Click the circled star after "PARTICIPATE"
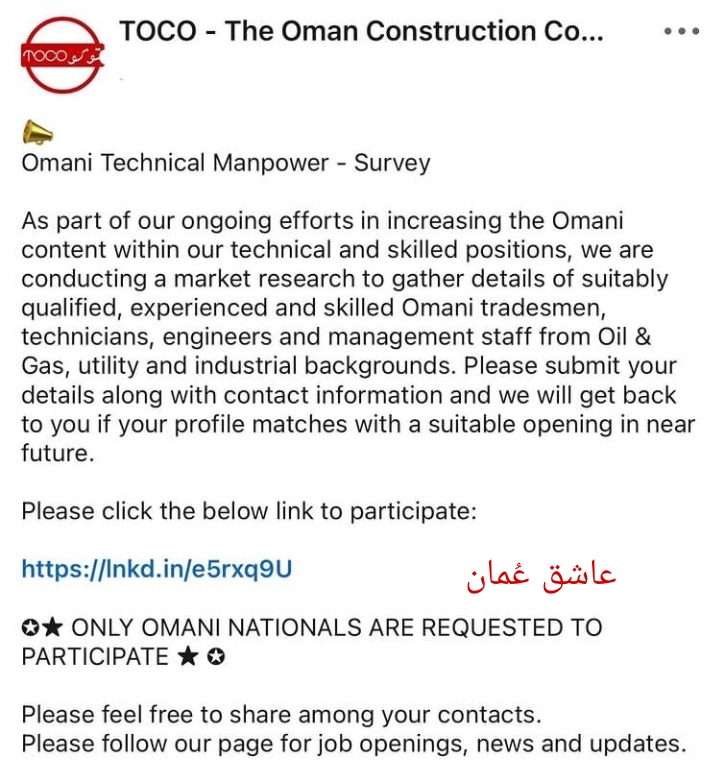Screen dimensions: 720x763 pyautogui.click(x=214, y=657)
